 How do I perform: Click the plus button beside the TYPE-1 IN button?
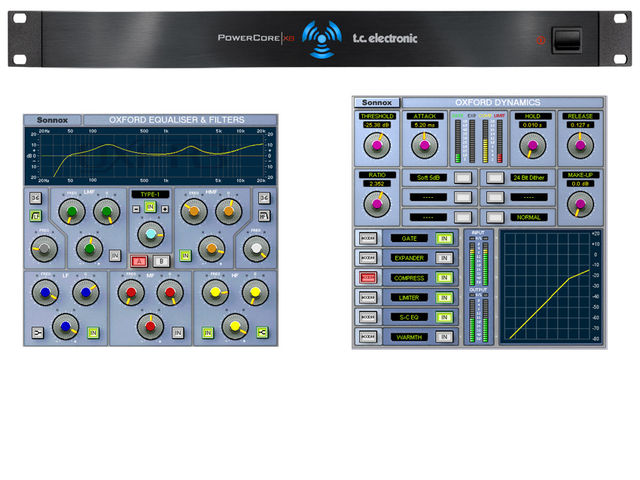tap(164, 209)
